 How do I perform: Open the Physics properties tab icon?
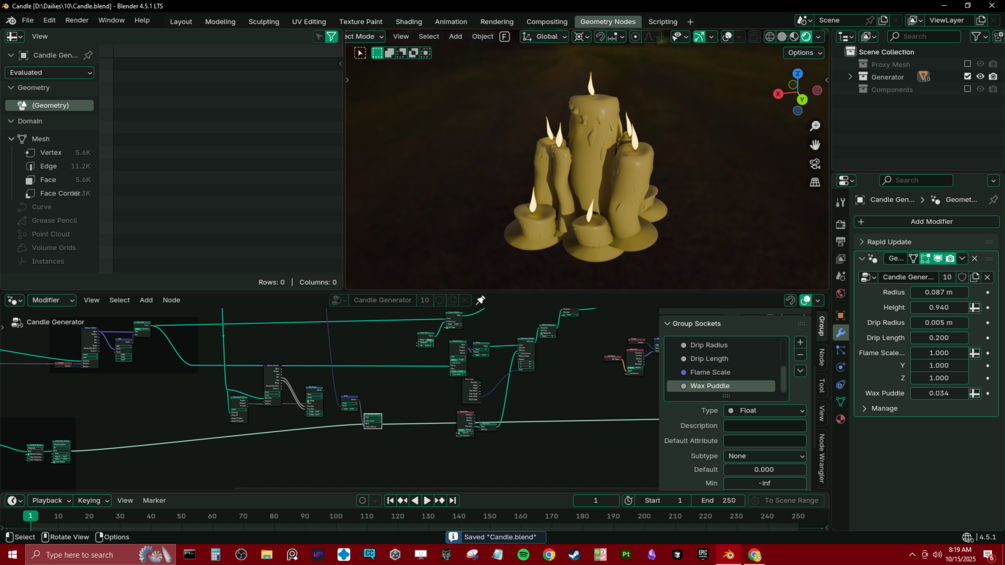tap(840, 367)
